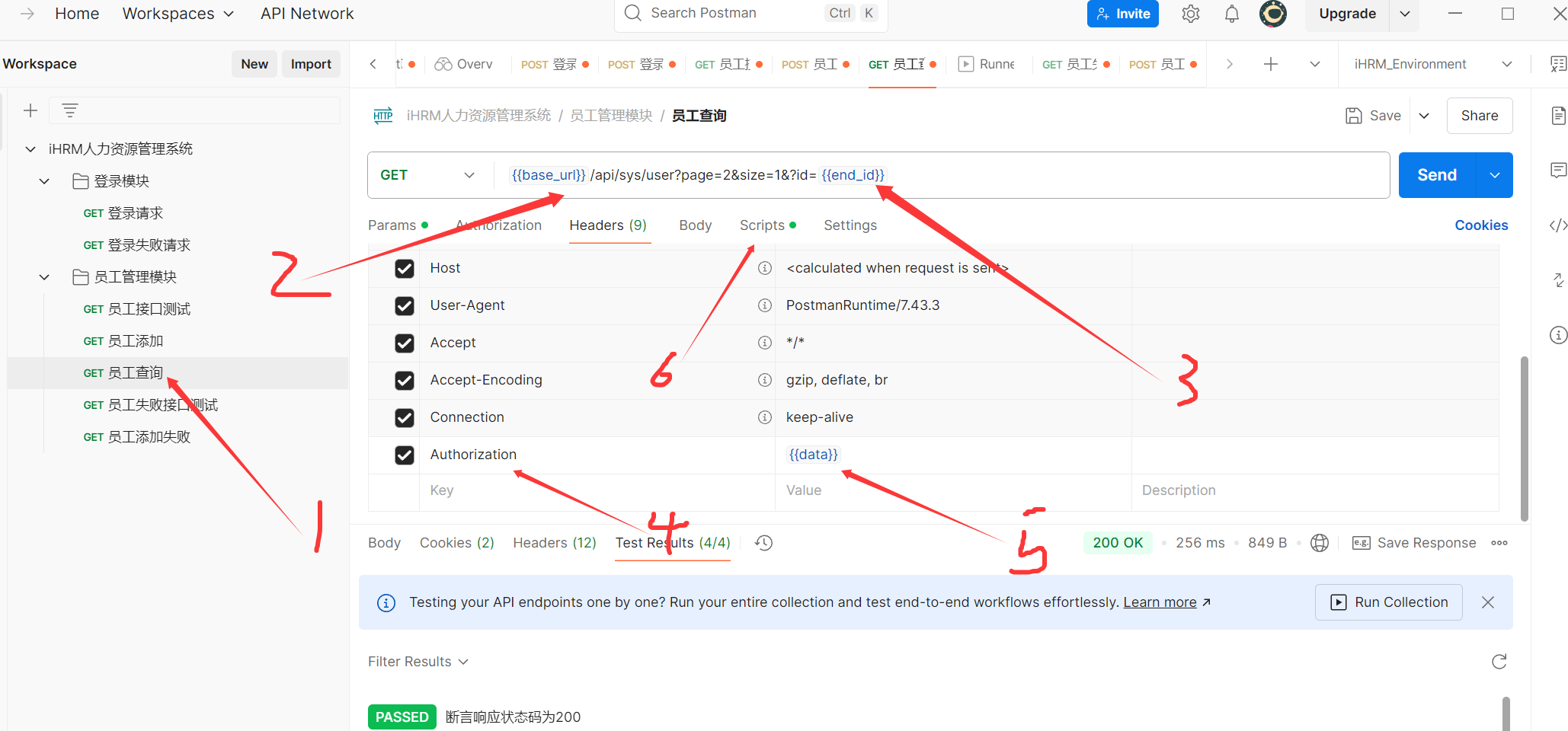
Task: Collapse the 员工管理模块 folder
Action: 44,277
